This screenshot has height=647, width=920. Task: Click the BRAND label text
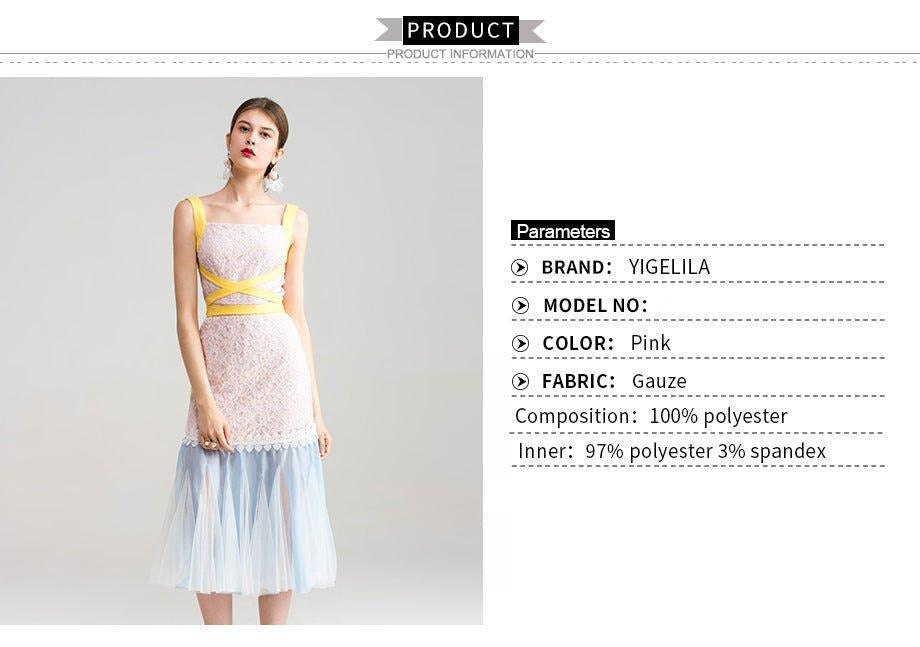(x=577, y=267)
